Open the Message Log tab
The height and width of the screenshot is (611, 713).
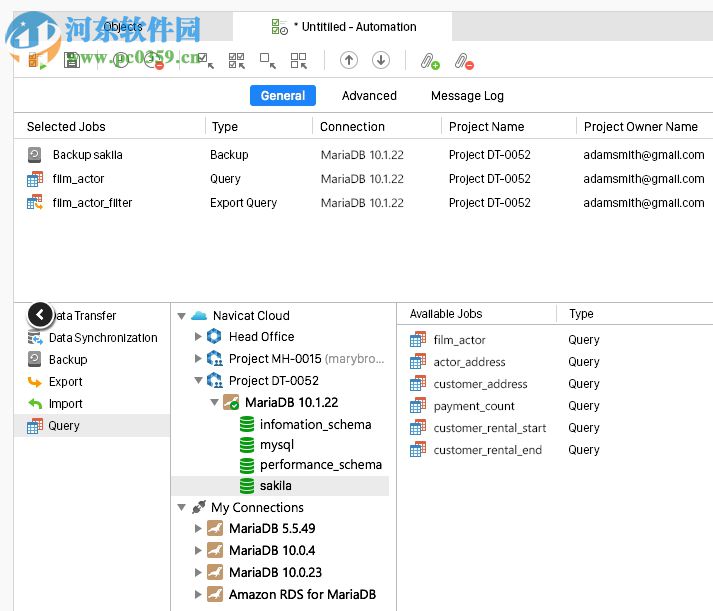[x=467, y=95]
